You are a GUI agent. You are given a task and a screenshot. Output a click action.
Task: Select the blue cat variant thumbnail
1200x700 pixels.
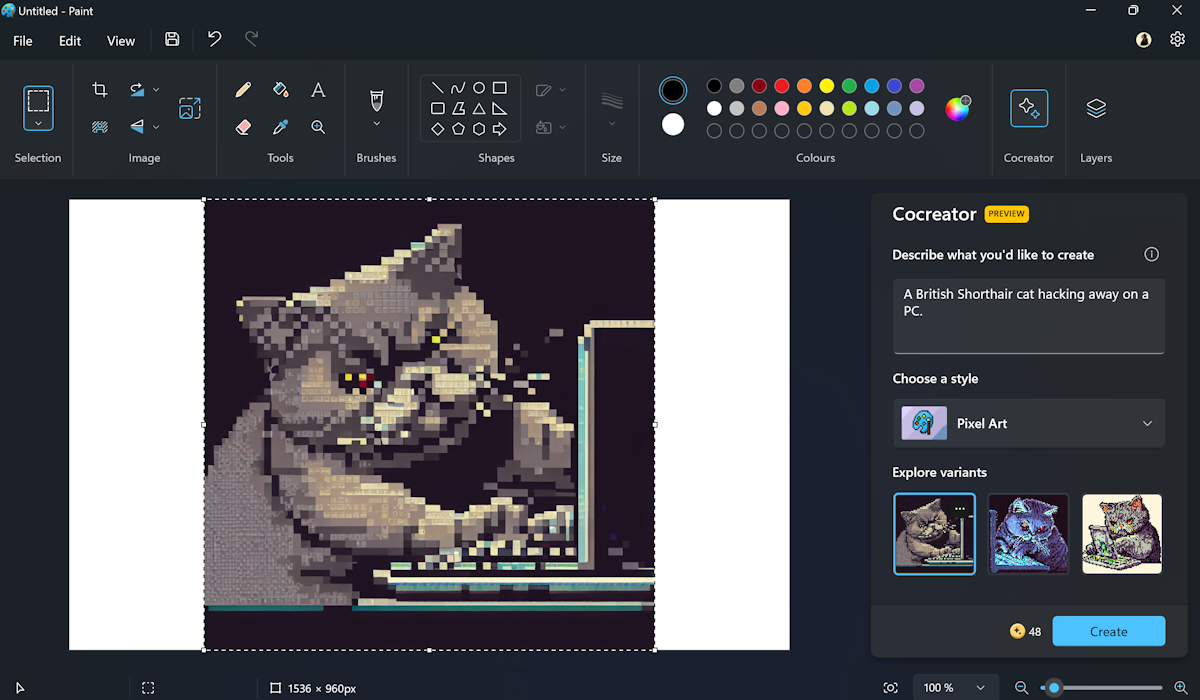click(x=1028, y=534)
